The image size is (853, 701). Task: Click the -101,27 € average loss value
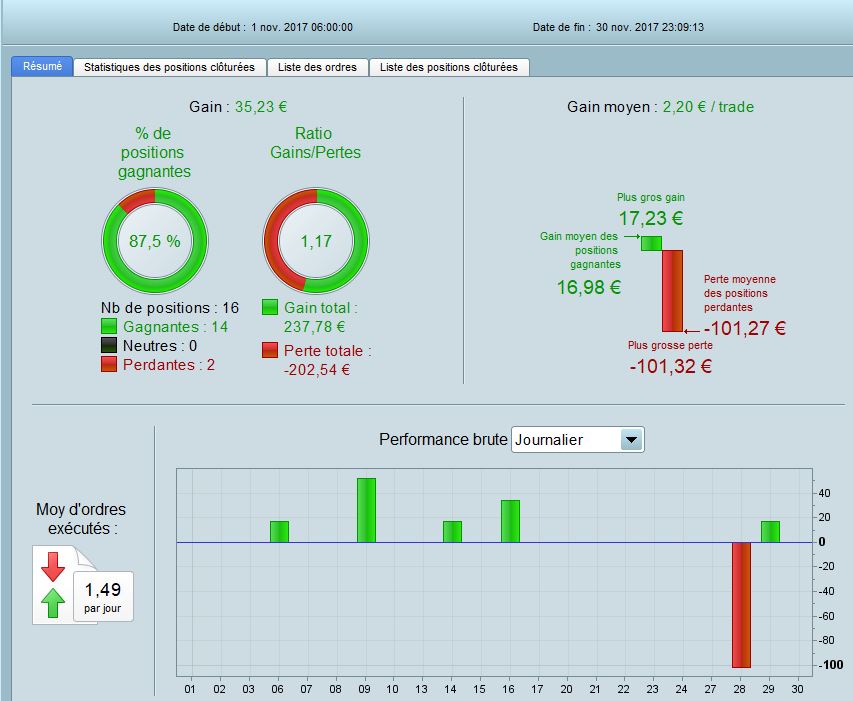[x=745, y=328]
